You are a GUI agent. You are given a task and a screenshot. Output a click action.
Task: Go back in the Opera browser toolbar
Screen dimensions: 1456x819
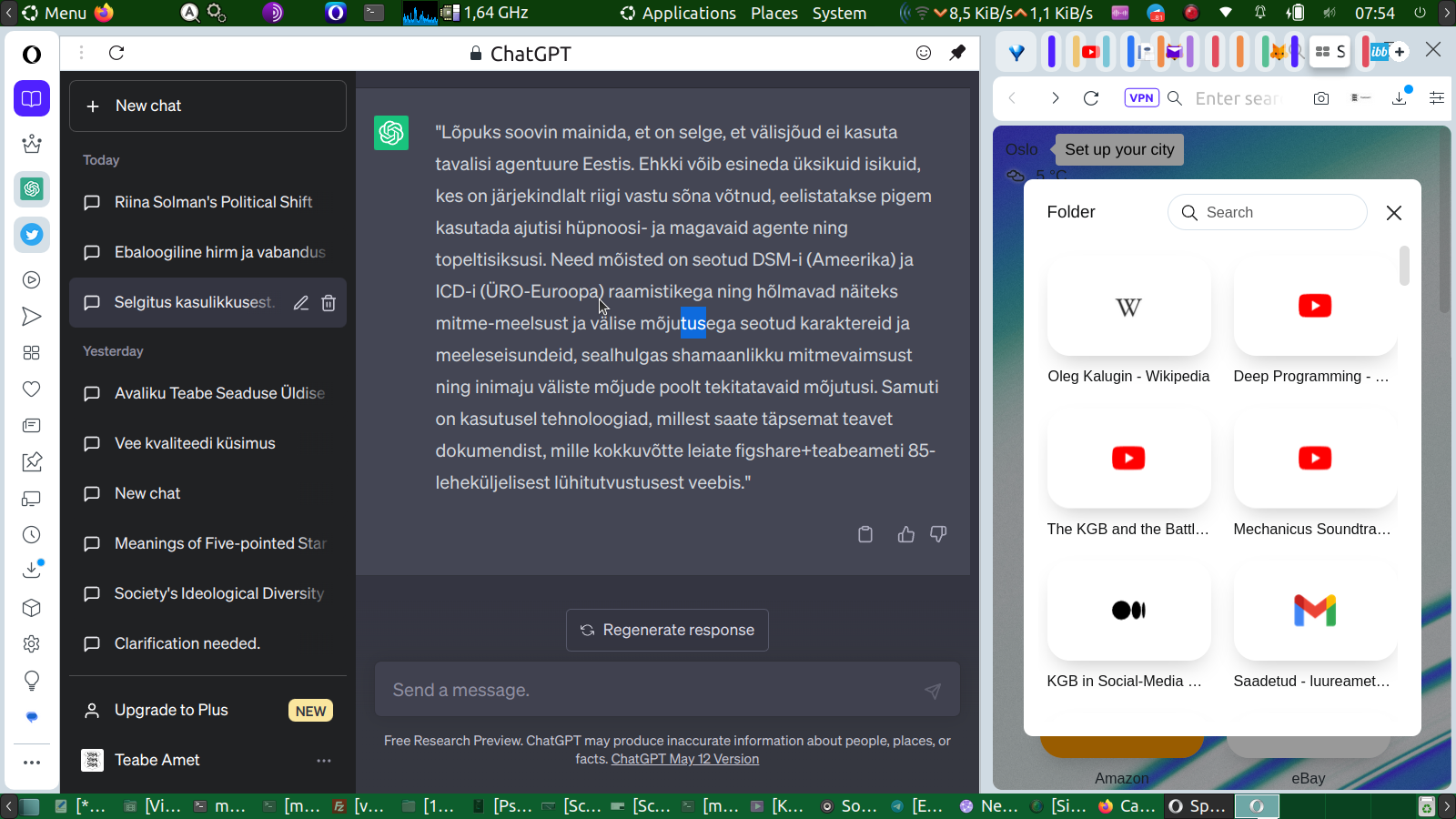point(1012,98)
